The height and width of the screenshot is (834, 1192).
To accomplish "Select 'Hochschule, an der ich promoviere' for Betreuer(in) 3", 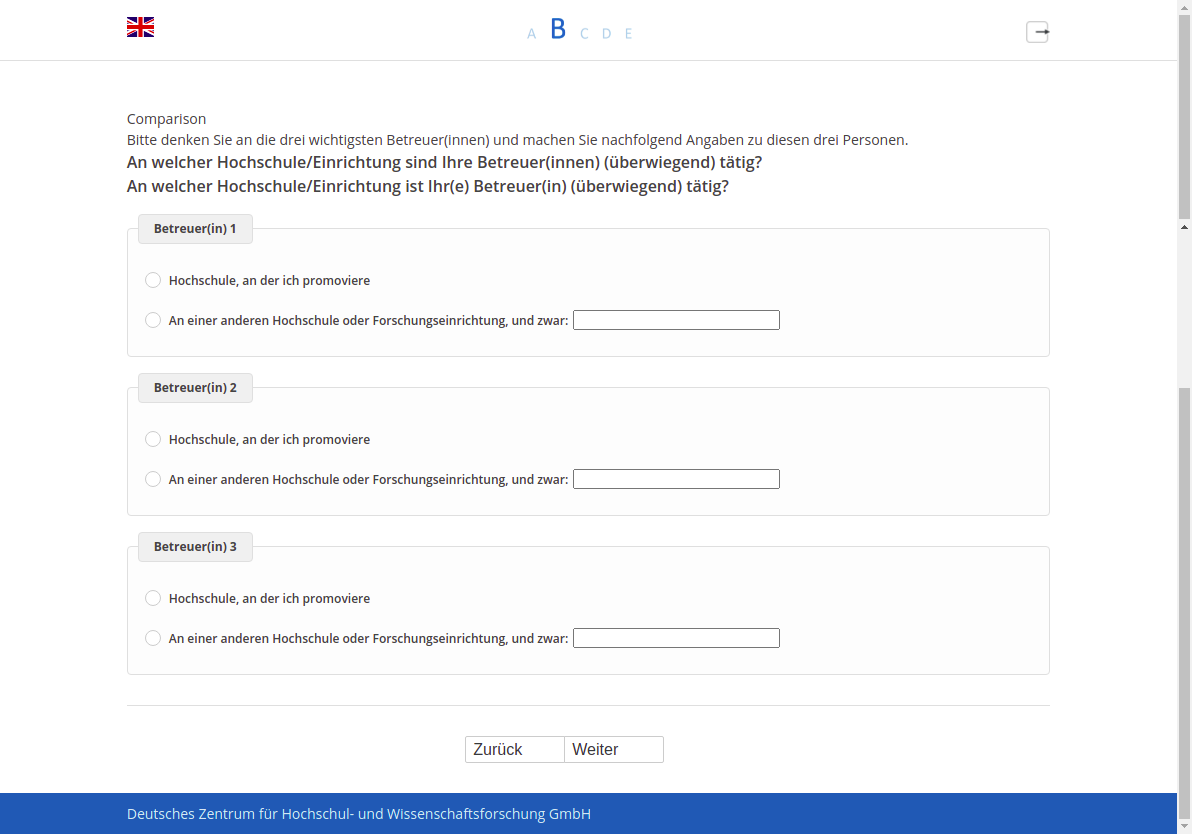I will click(x=153, y=598).
